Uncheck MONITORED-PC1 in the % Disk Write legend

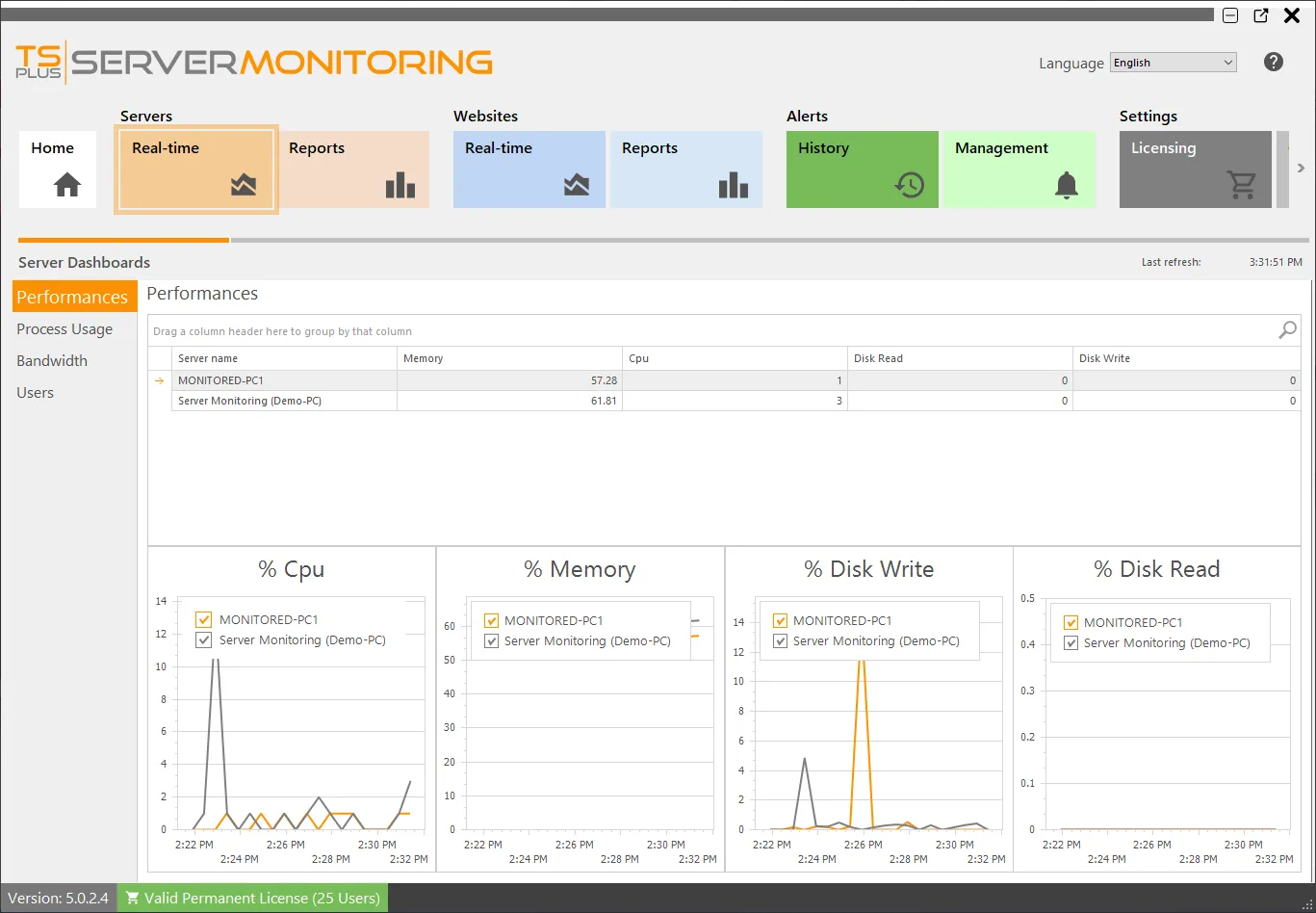780,619
